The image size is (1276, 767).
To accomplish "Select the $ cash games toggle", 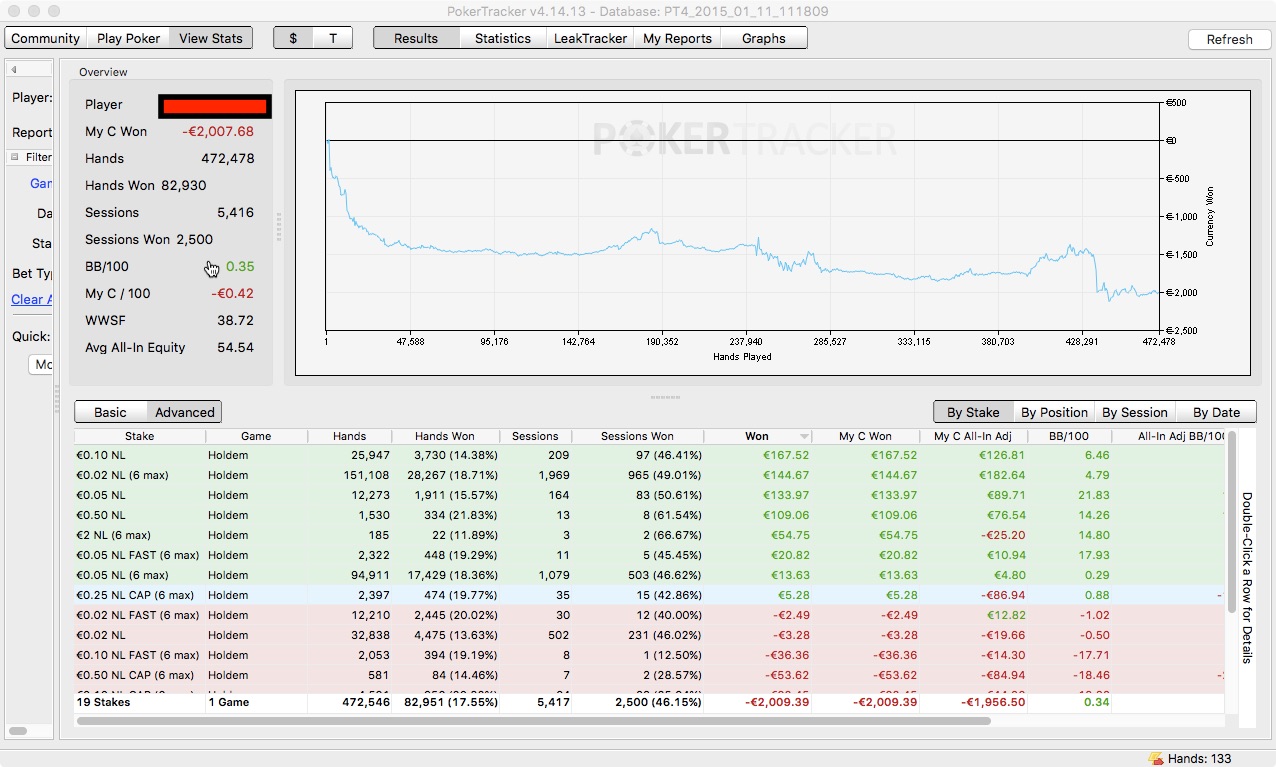I will [x=293, y=38].
